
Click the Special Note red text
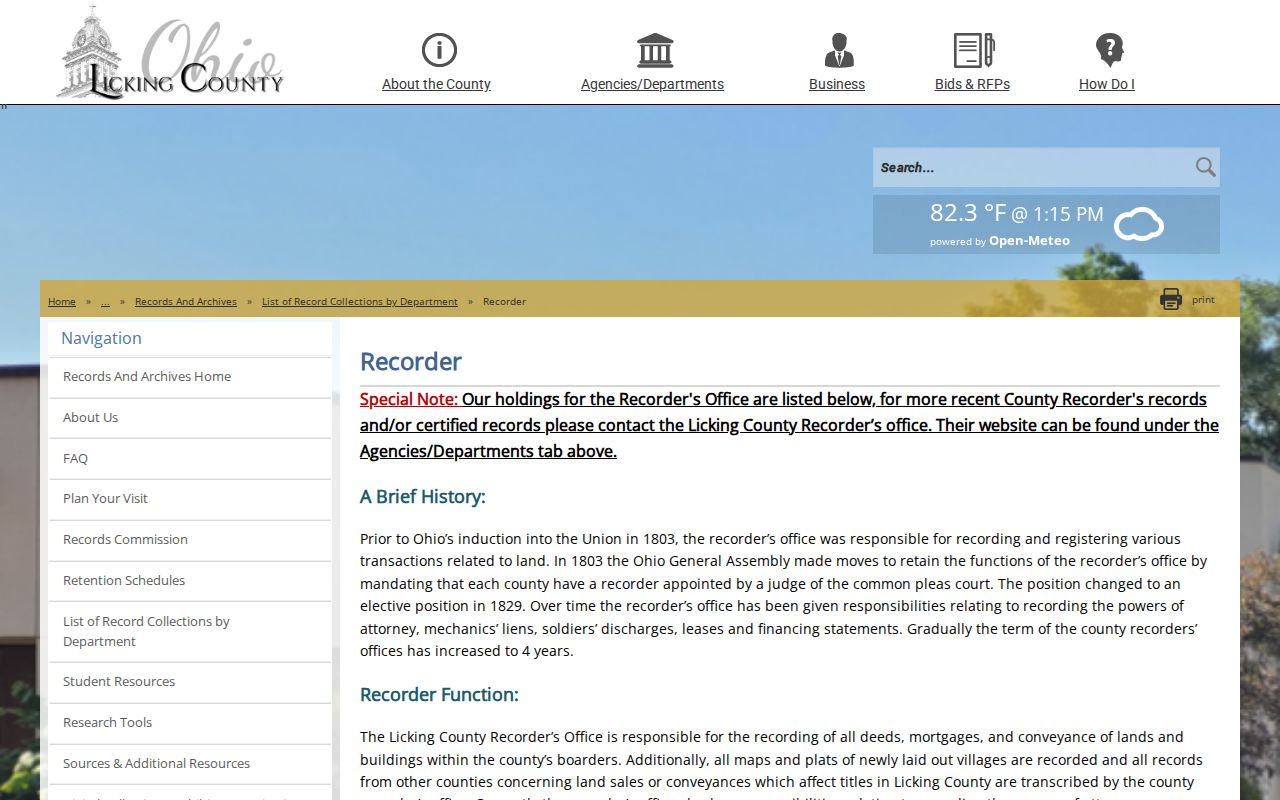tap(409, 399)
